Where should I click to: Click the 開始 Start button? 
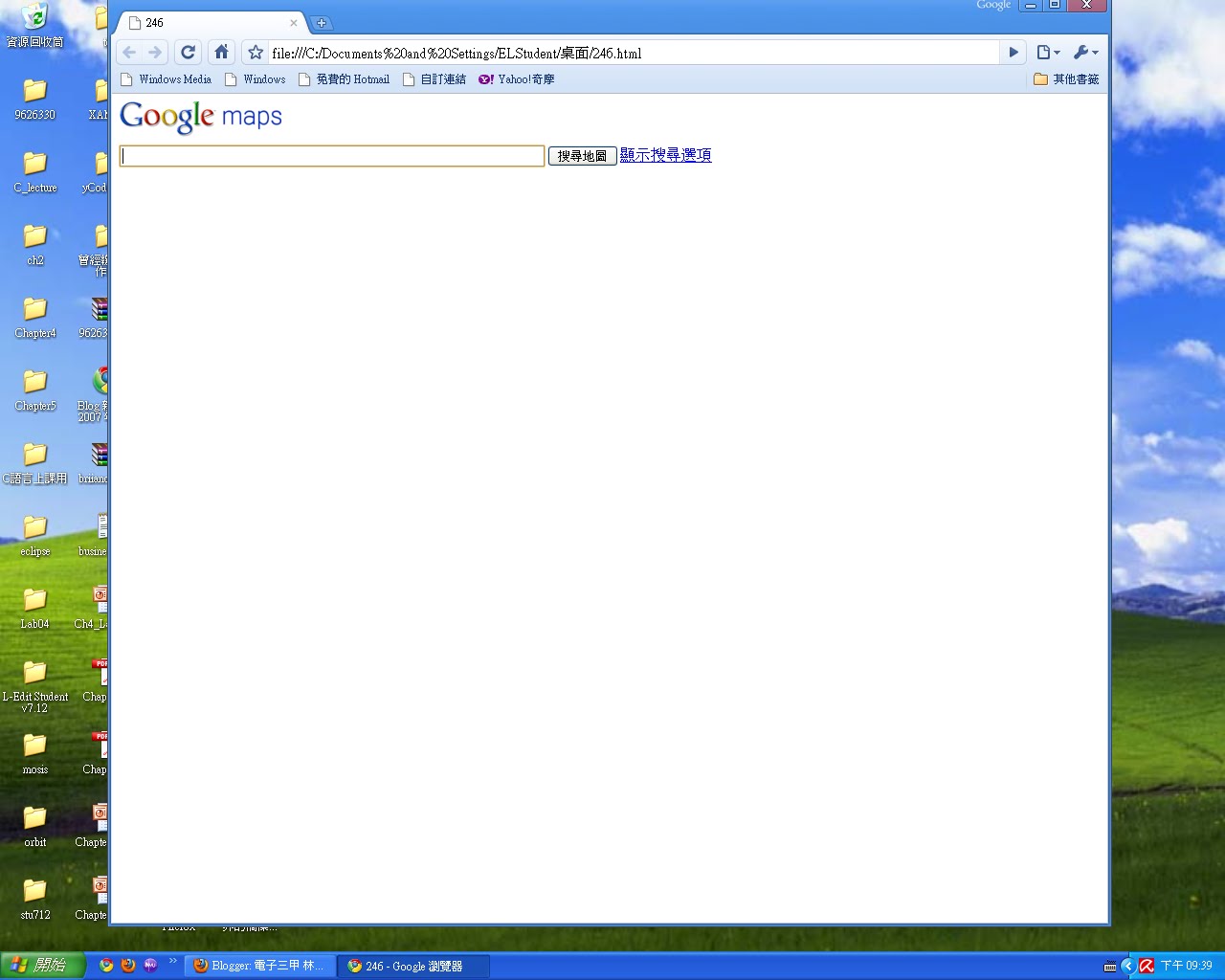(x=43, y=966)
